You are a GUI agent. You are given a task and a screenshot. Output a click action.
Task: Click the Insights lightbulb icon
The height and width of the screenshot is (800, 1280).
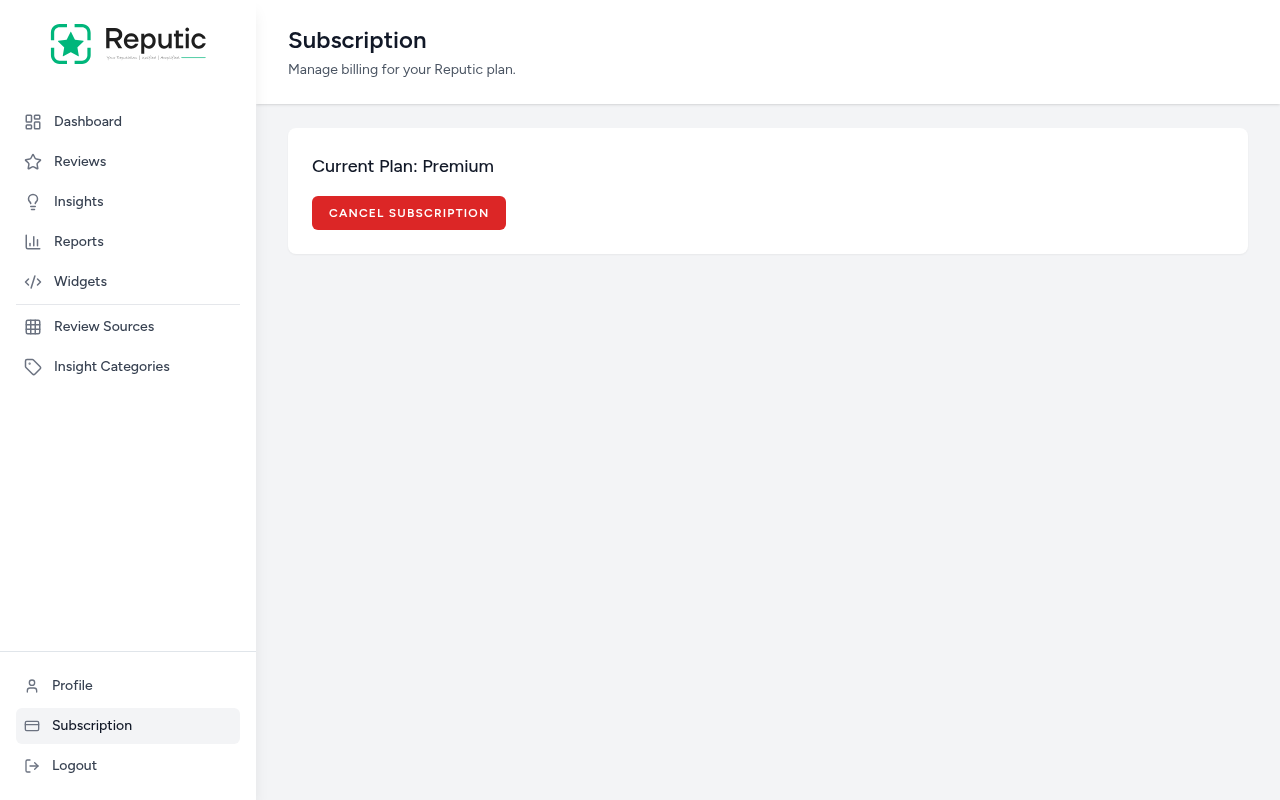tap(32, 201)
